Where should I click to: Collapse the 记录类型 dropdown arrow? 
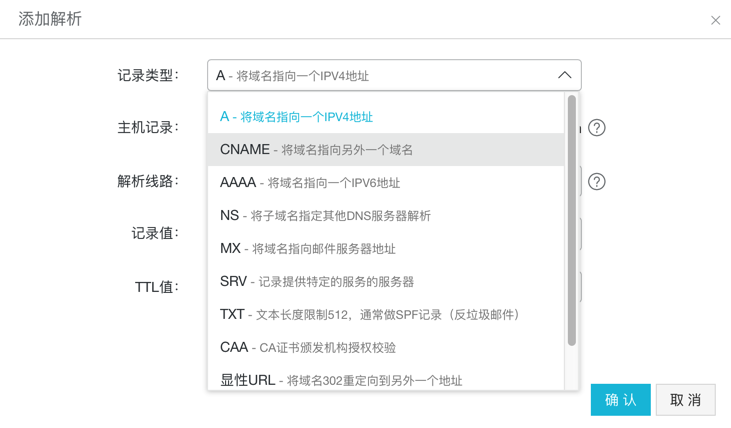click(564, 75)
